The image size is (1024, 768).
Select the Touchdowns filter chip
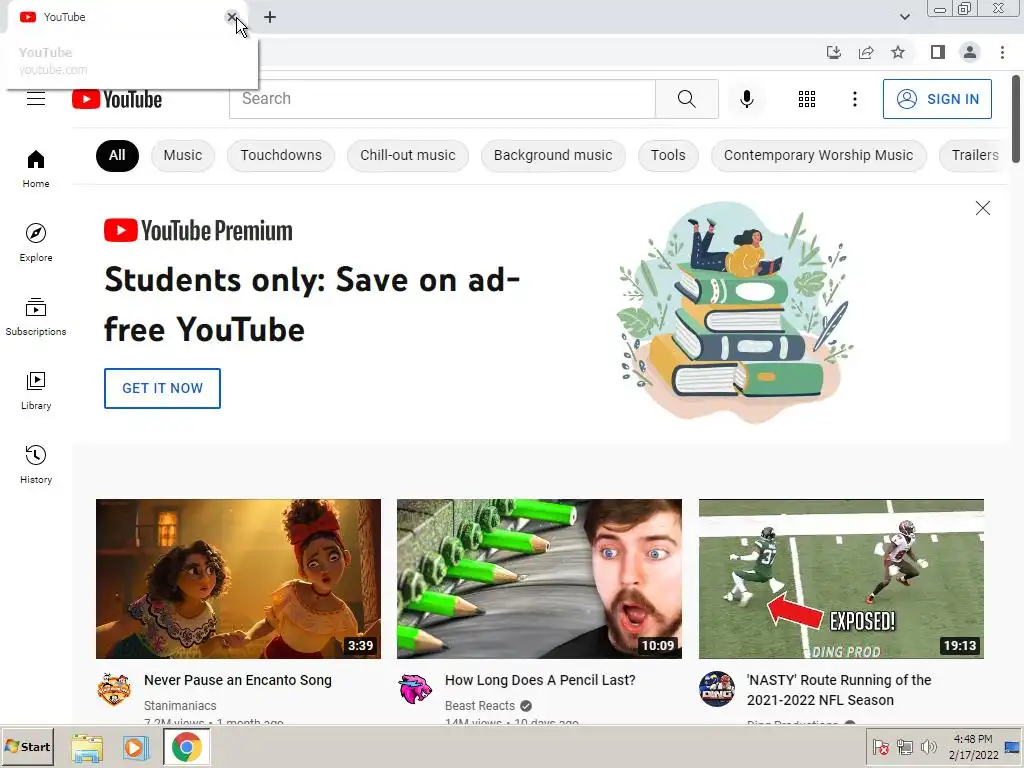click(281, 155)
